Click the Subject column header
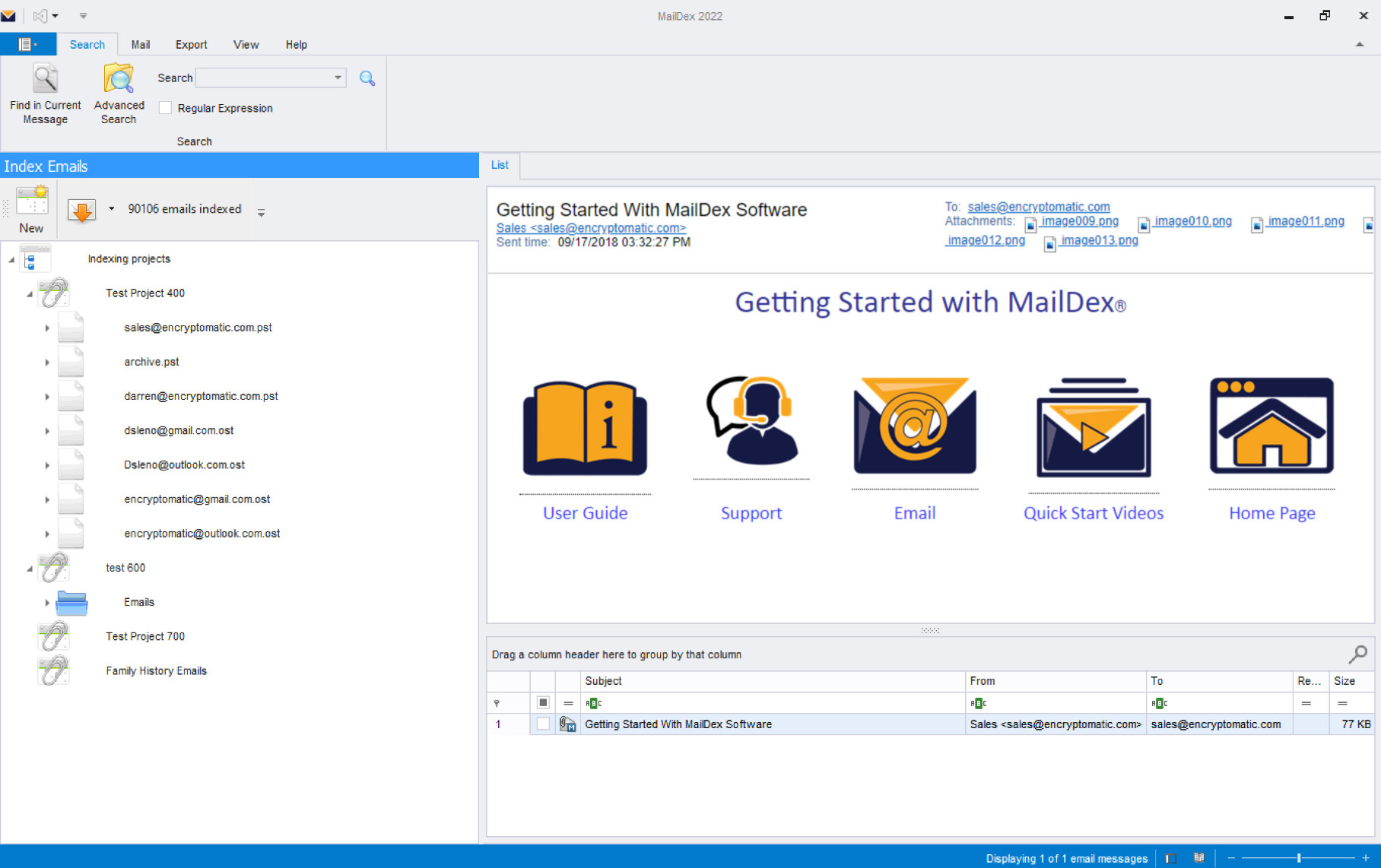Viewport: 1381px width, 868px height. 773,681
